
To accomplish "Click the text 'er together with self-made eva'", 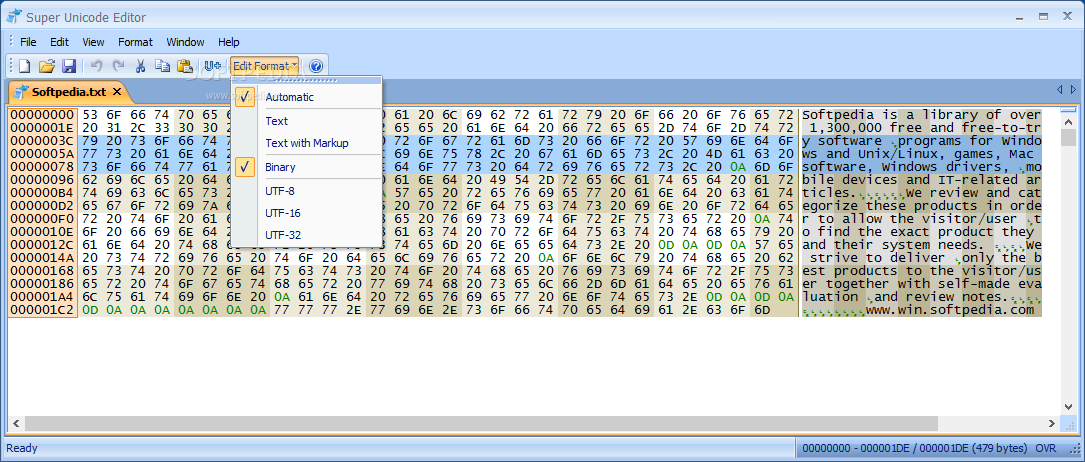I will click(x=921, y=284).
